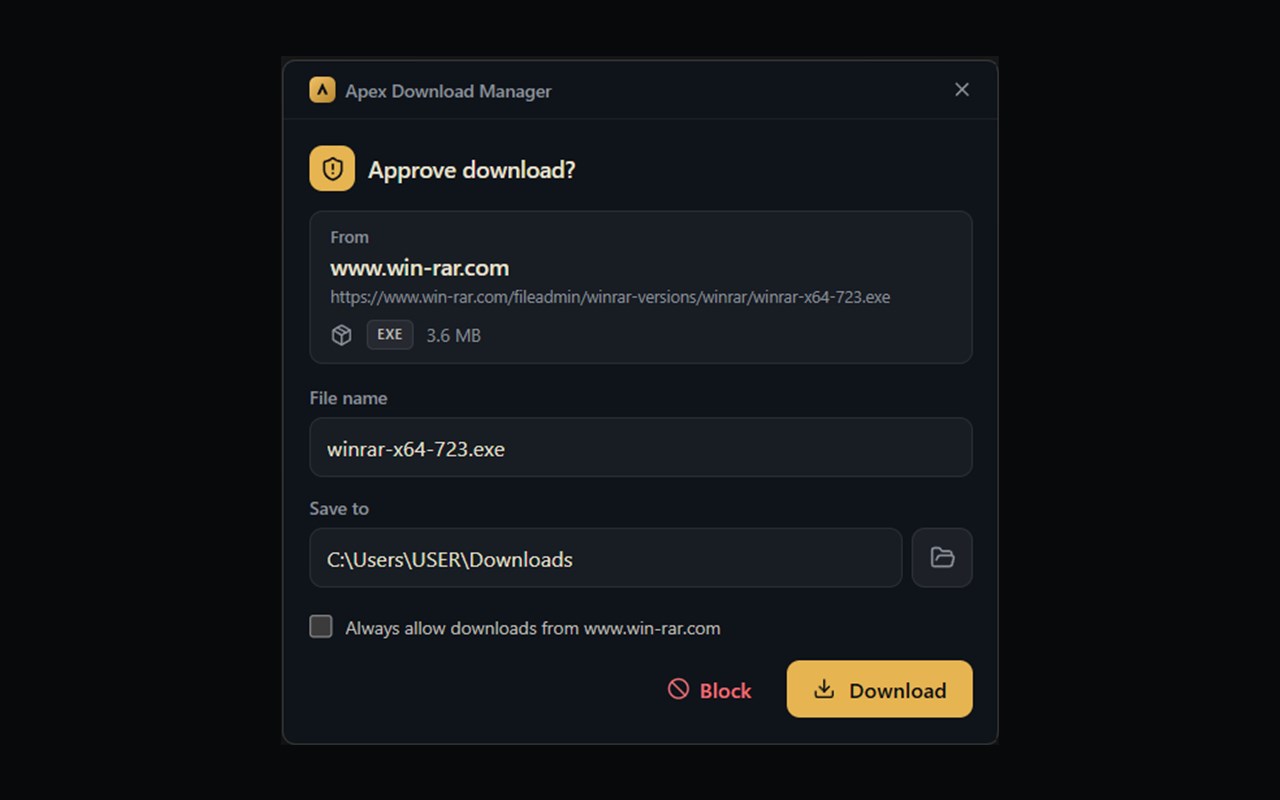1280x800 pixels.
Task: Click the yellow shield warning icon
Action: coord(332,169)
